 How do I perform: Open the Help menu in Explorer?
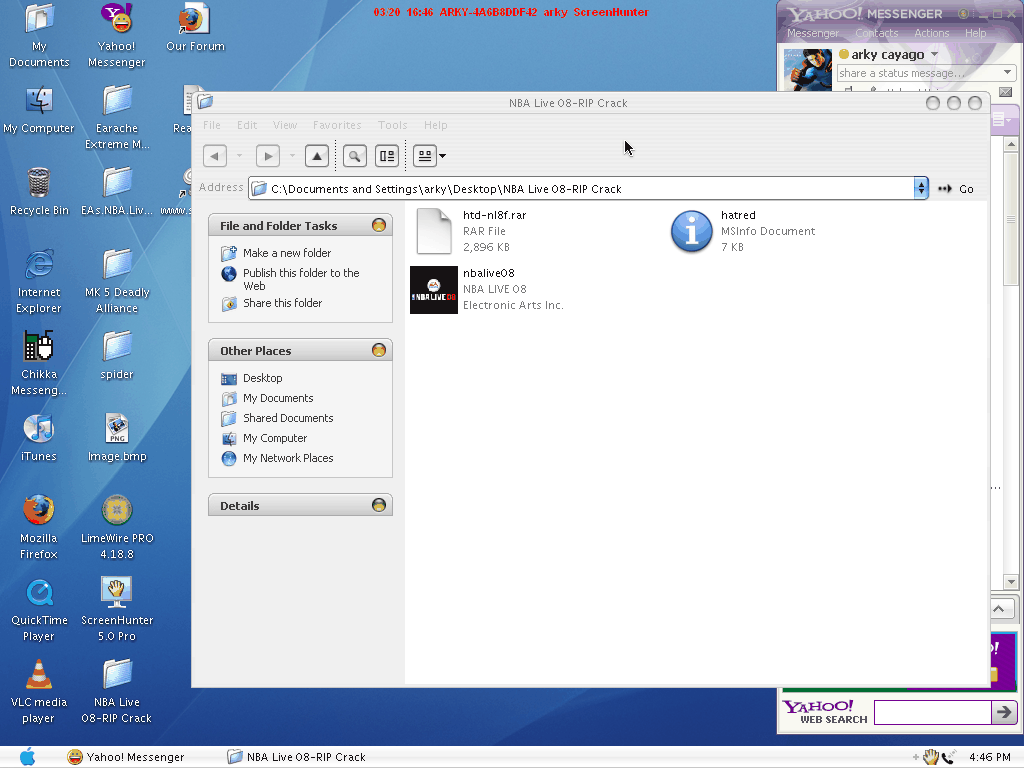coord(436,125)
